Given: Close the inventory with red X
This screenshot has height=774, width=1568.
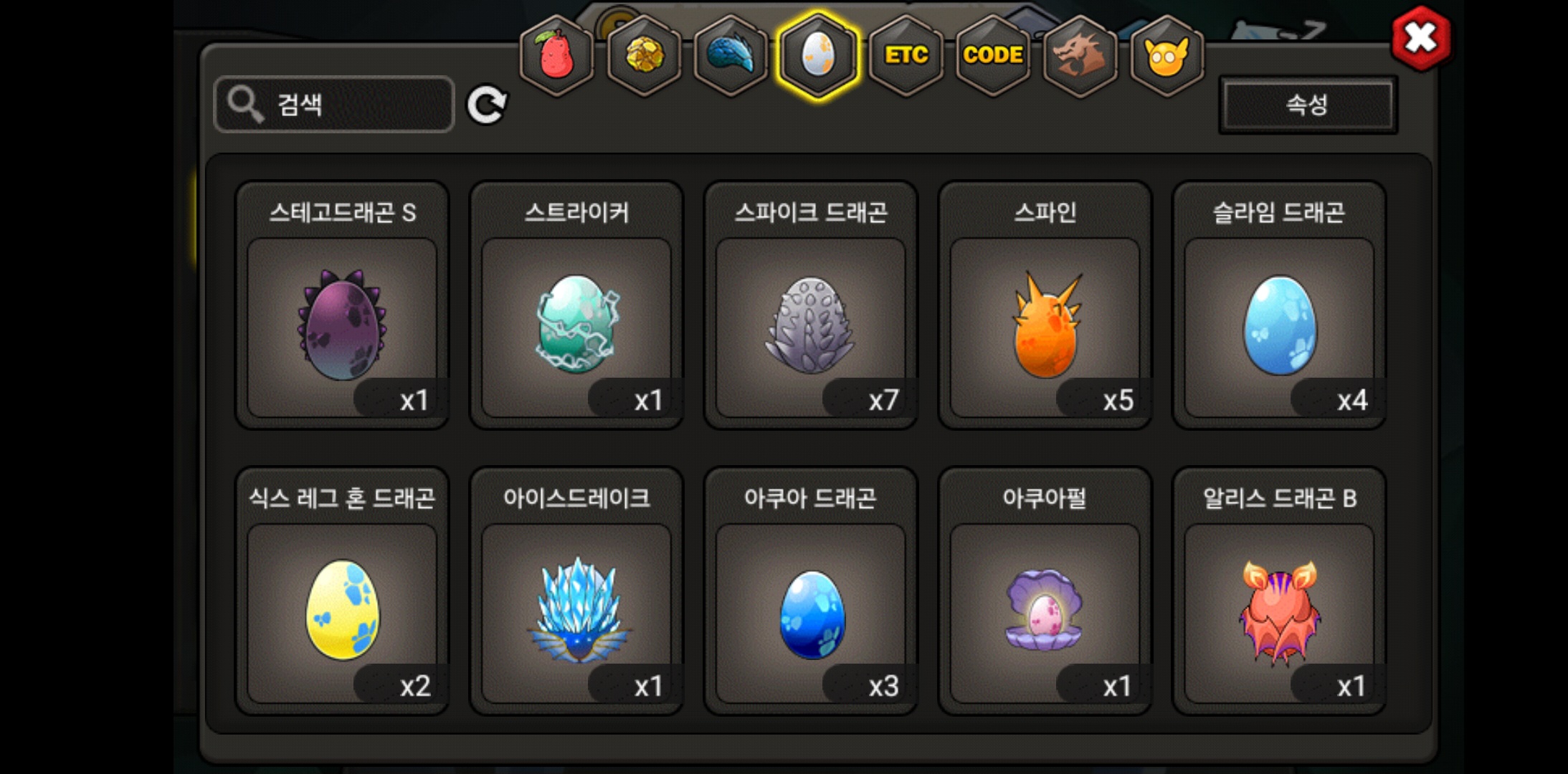Looking at the screenshot, I should pos(1421,38).
